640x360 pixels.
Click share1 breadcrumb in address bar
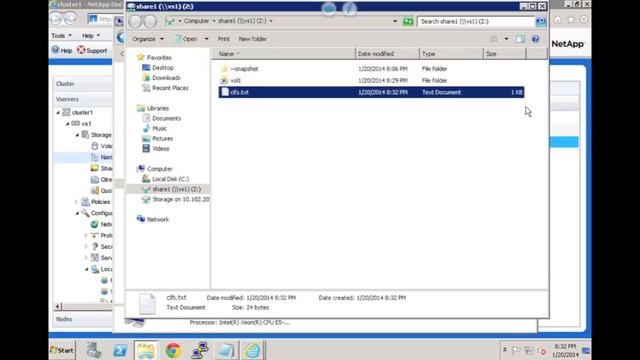[243, 21]
